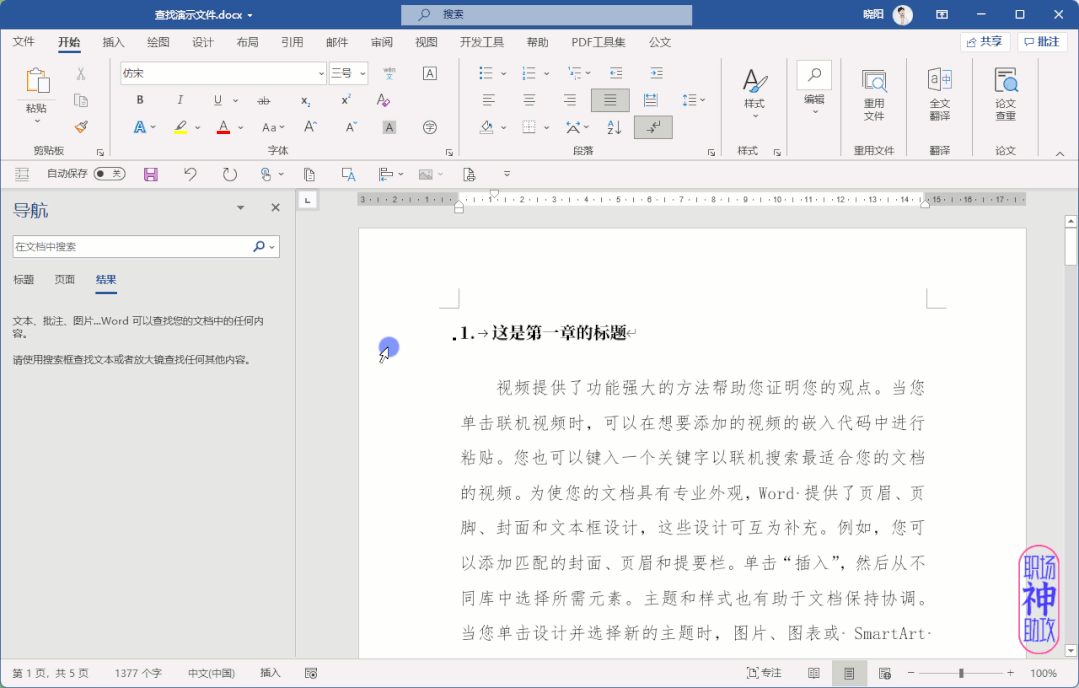Toggle underline formatting

click(217, 100)
